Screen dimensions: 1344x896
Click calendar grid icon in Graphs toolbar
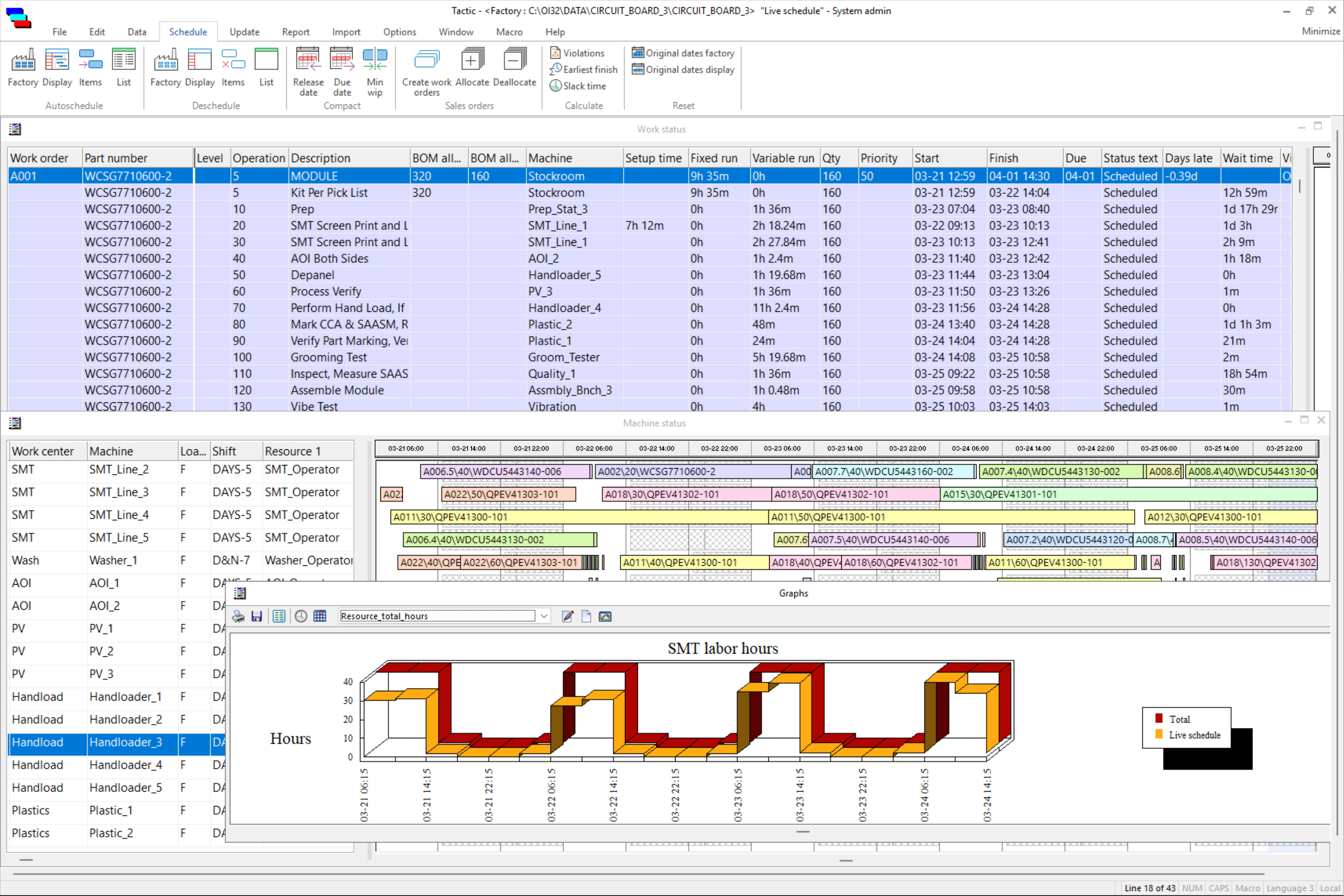(x=320, y=616)
